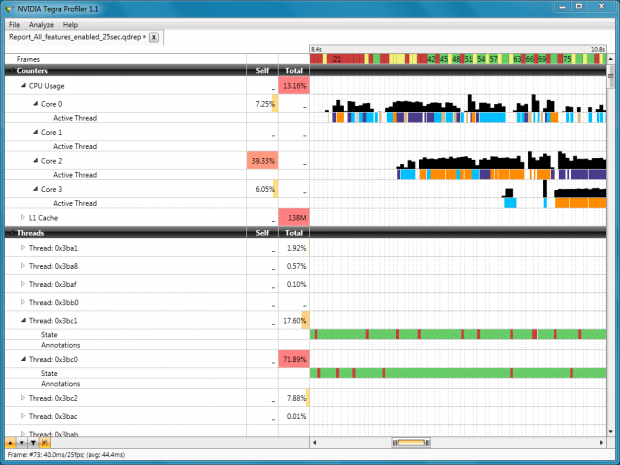The height and width of the screenshot is (465, 620).
Task: Open the File menu
Action: click(14, 25)
